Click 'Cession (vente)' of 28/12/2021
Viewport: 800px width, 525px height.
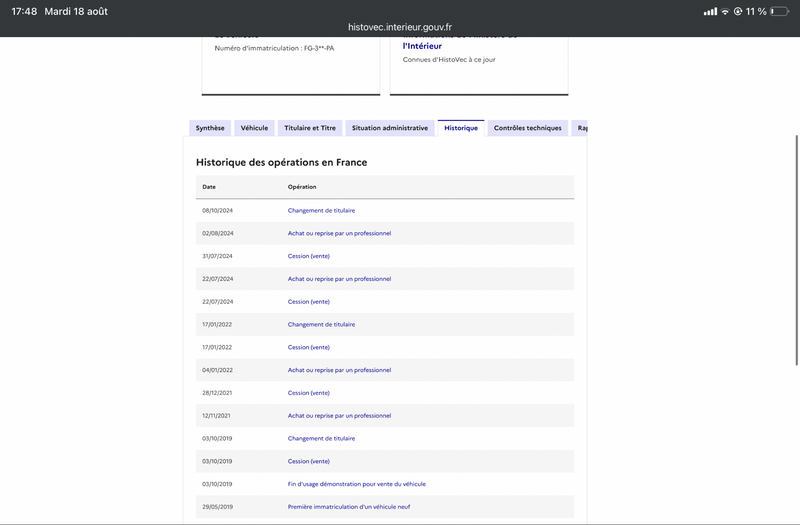309,393
